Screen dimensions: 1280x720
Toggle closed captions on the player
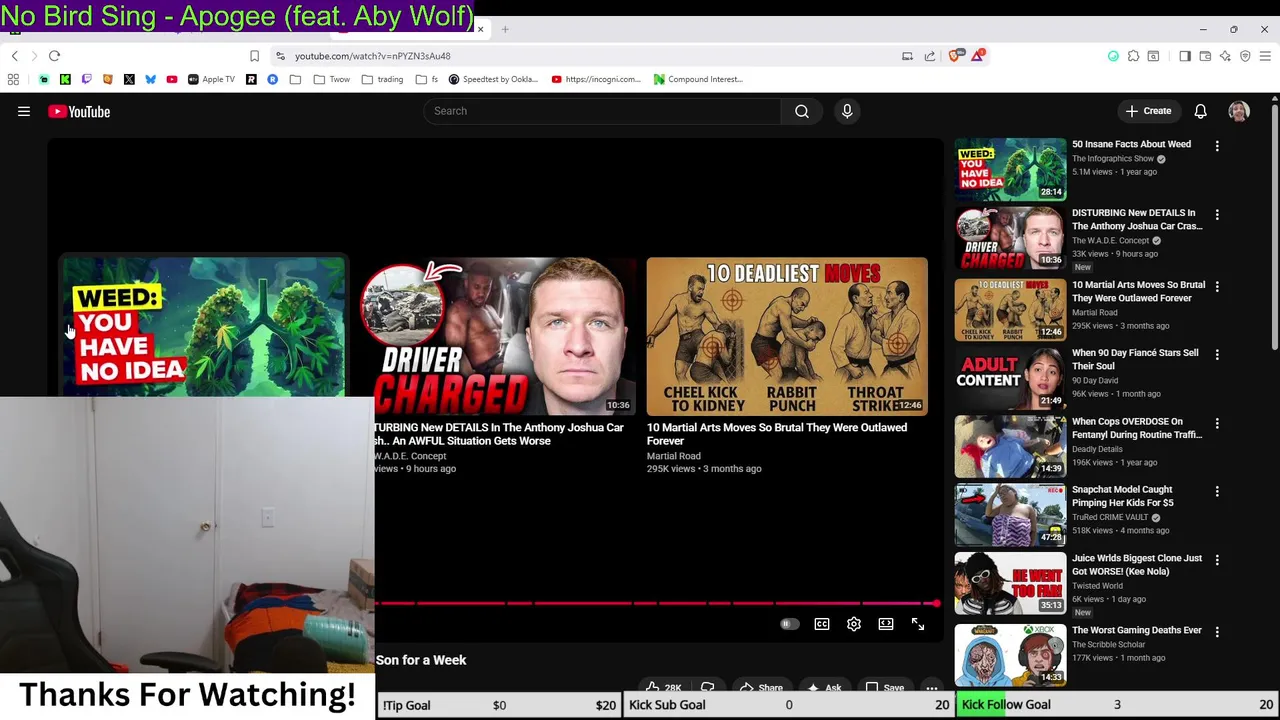click(822, 624)
